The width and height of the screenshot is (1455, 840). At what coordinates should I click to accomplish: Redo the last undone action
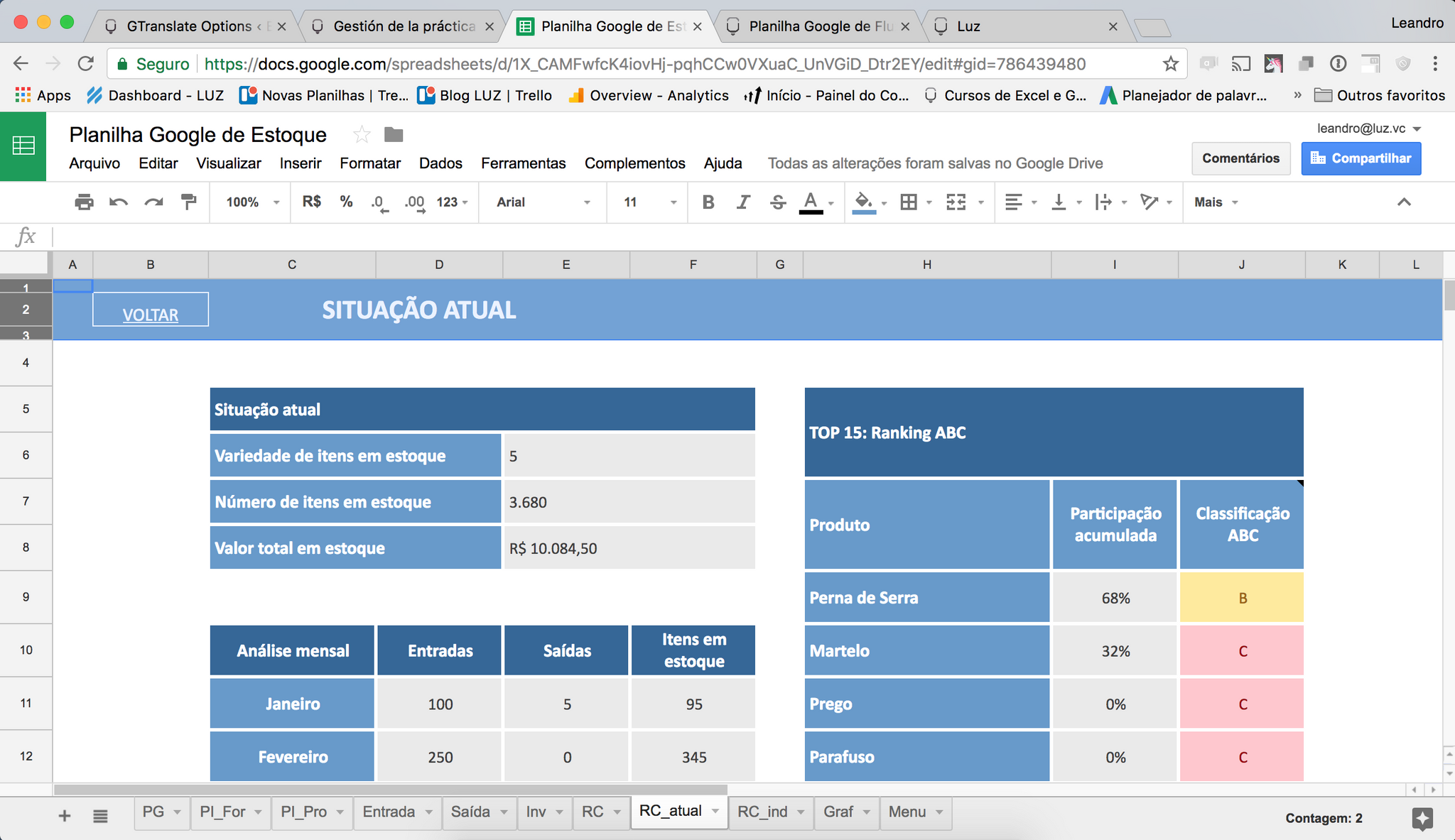(153, 202)
